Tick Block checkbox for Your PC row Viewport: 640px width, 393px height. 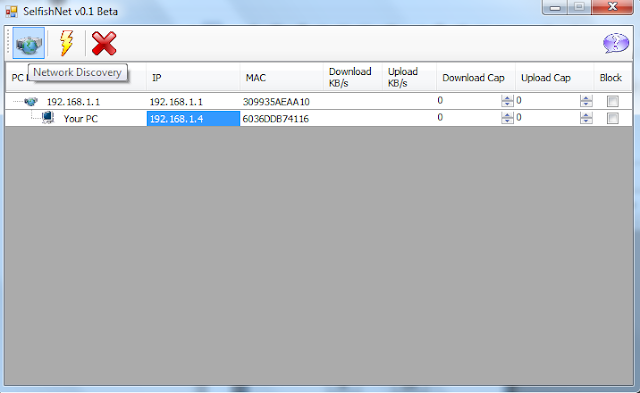pyautogui.click(x=612, y=118)
